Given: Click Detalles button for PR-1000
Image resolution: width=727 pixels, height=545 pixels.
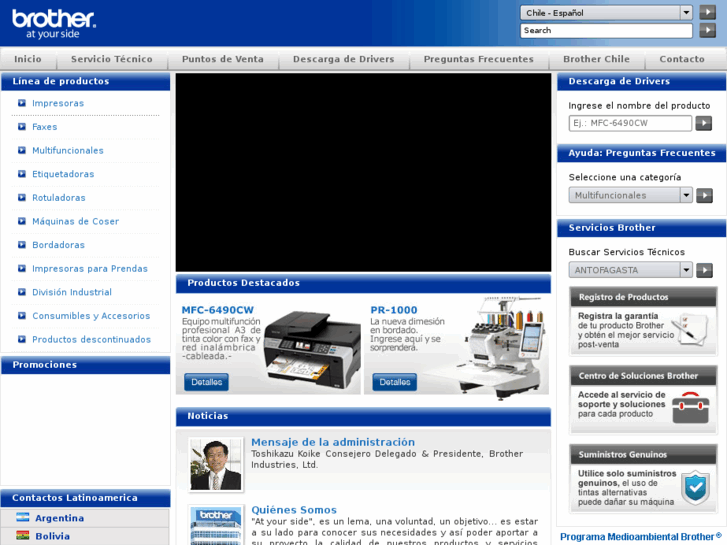Looking at the screenshot, I should (394, 382).
